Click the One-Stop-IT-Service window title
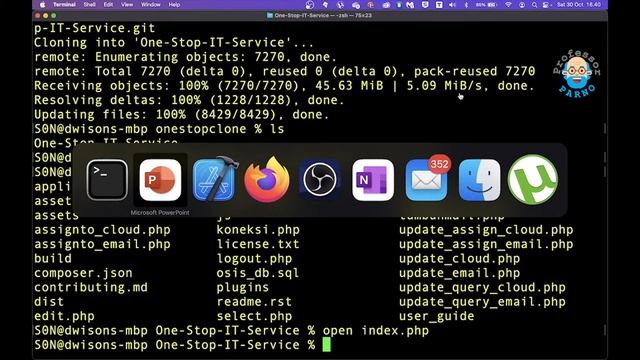The height and width of the screenshot is (360, 640). (320, 16)
